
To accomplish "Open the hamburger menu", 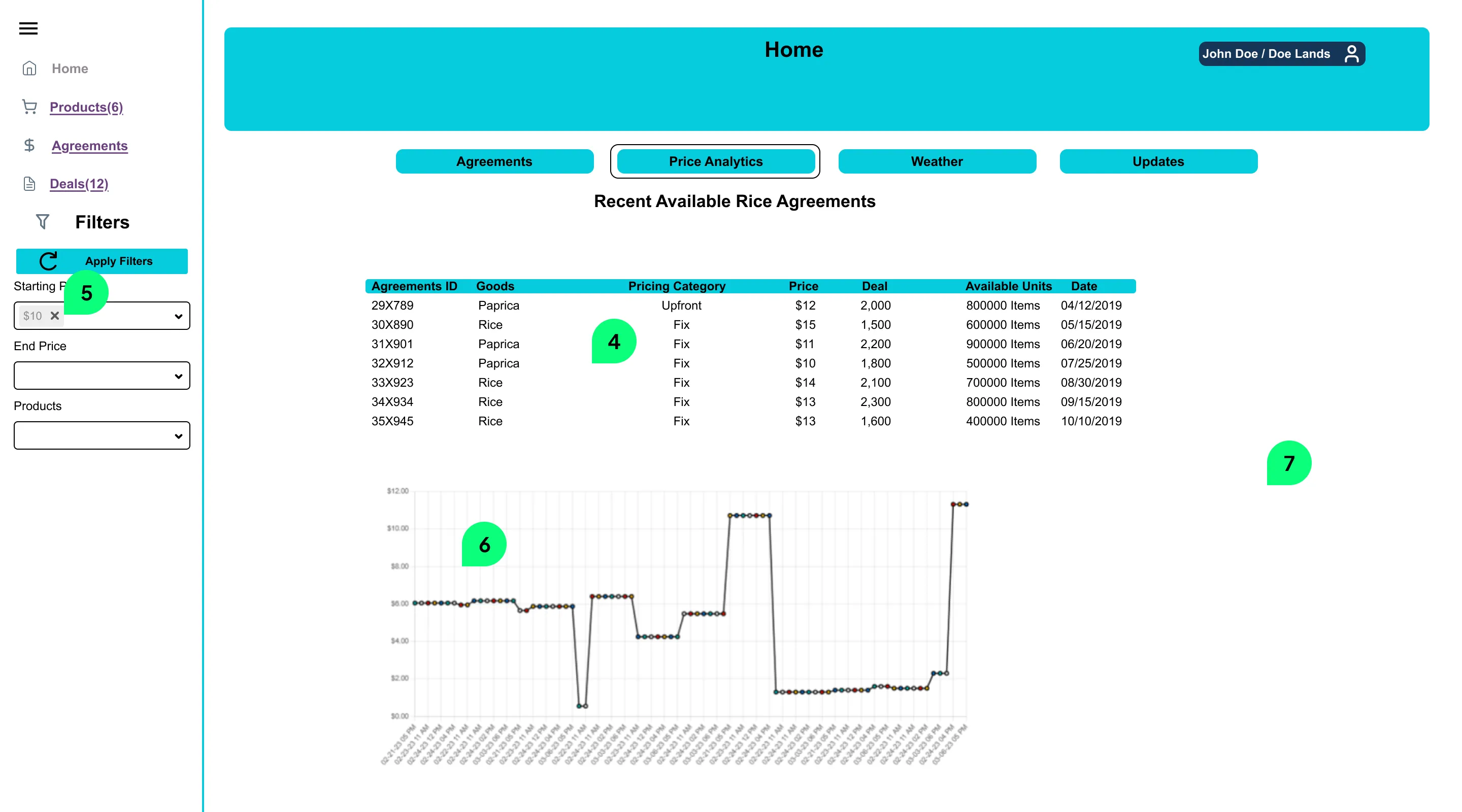I will coord(28,28).
